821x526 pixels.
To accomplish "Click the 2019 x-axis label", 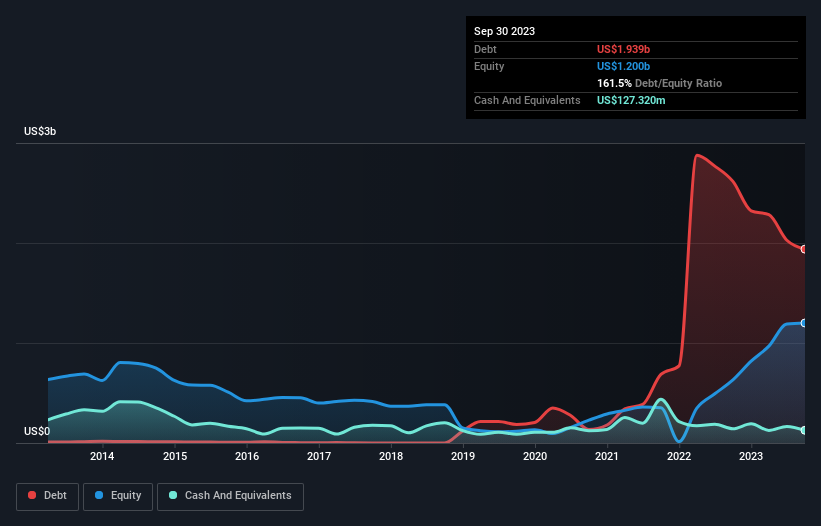I will click(x=463, y=456).
